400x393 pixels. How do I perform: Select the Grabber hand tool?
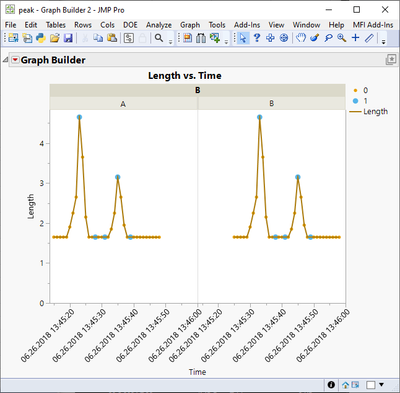pos(301,38)
